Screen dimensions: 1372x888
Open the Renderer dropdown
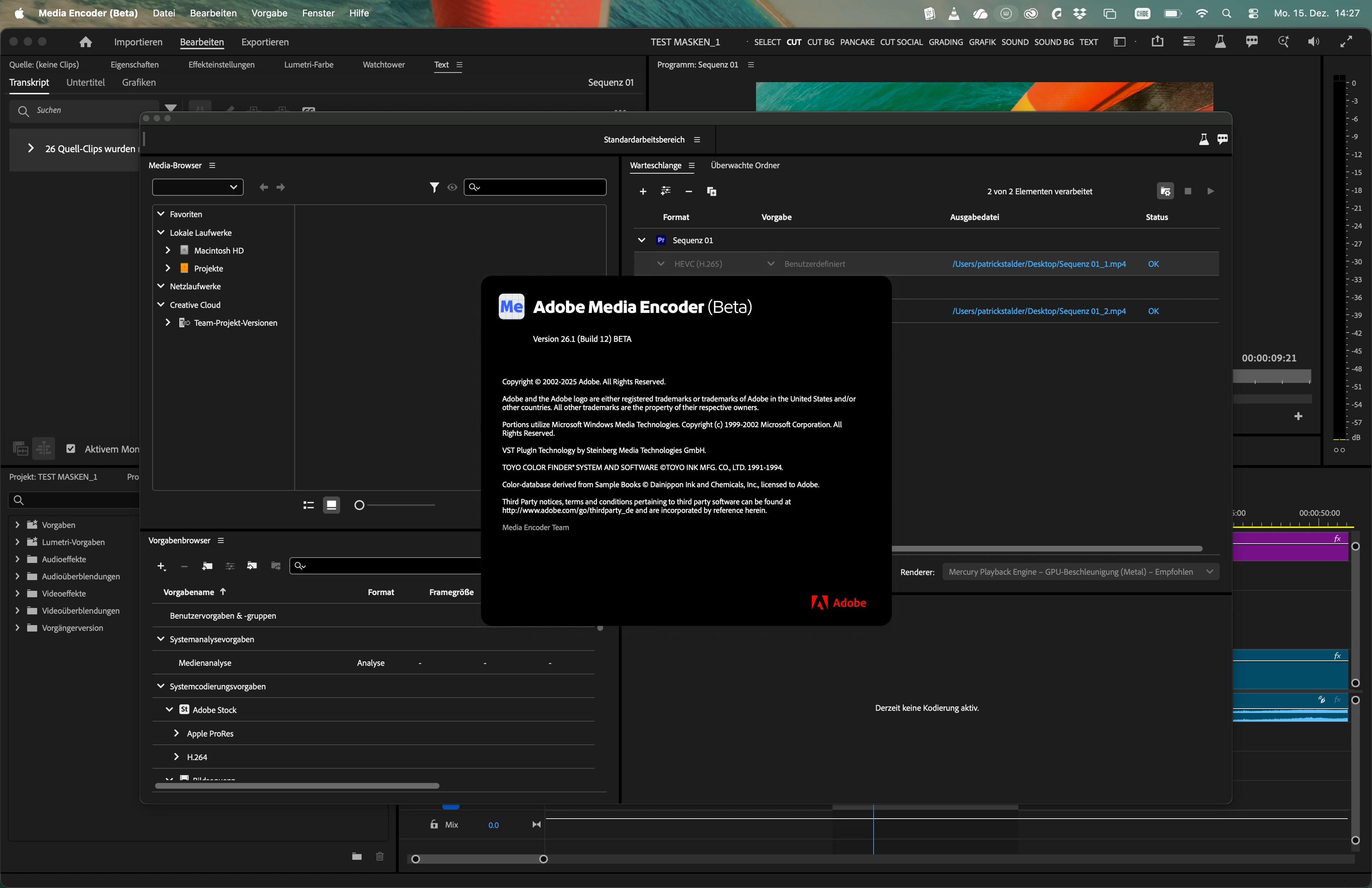(1080, 572)
